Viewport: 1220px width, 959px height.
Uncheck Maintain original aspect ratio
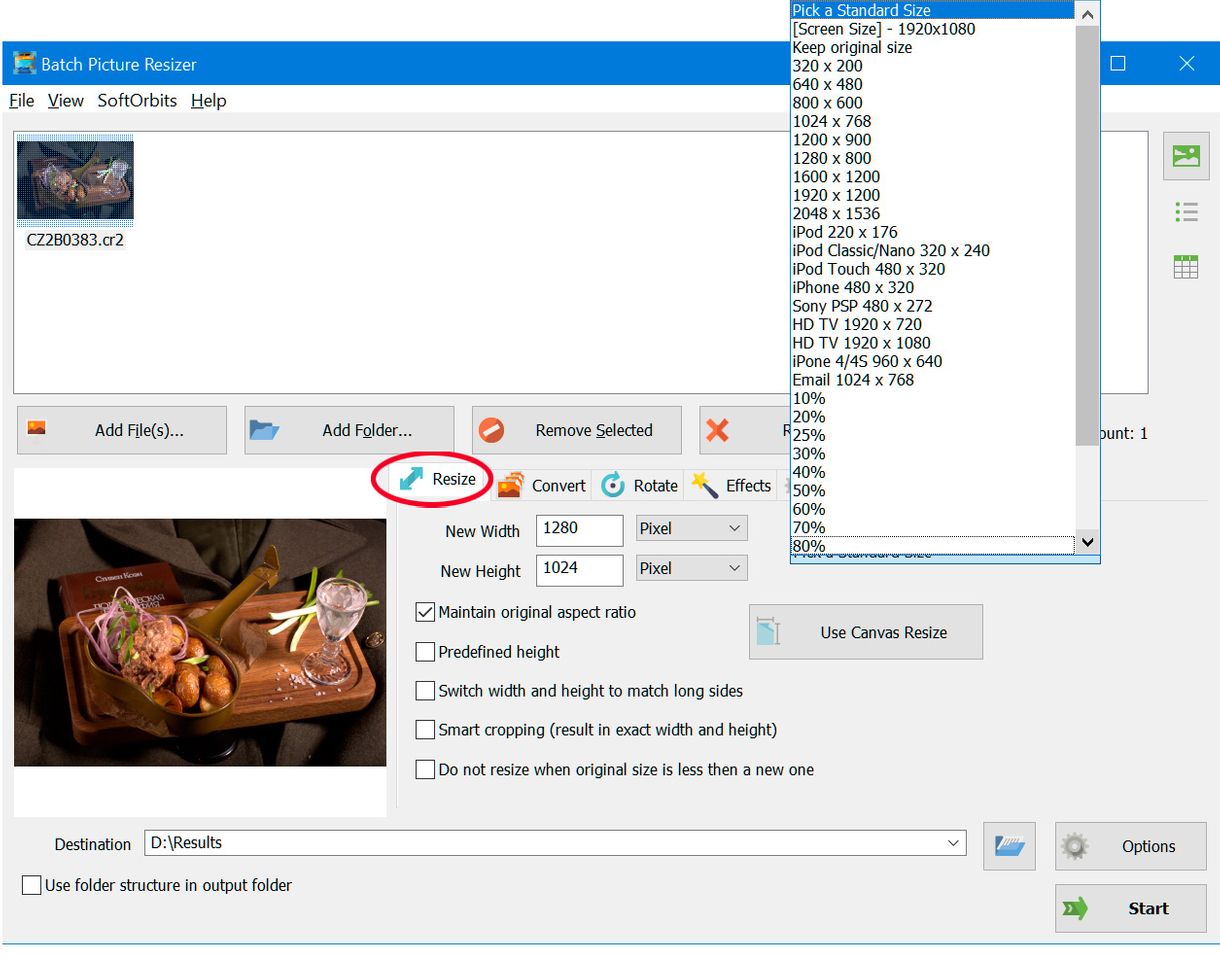tap(425, 612)
